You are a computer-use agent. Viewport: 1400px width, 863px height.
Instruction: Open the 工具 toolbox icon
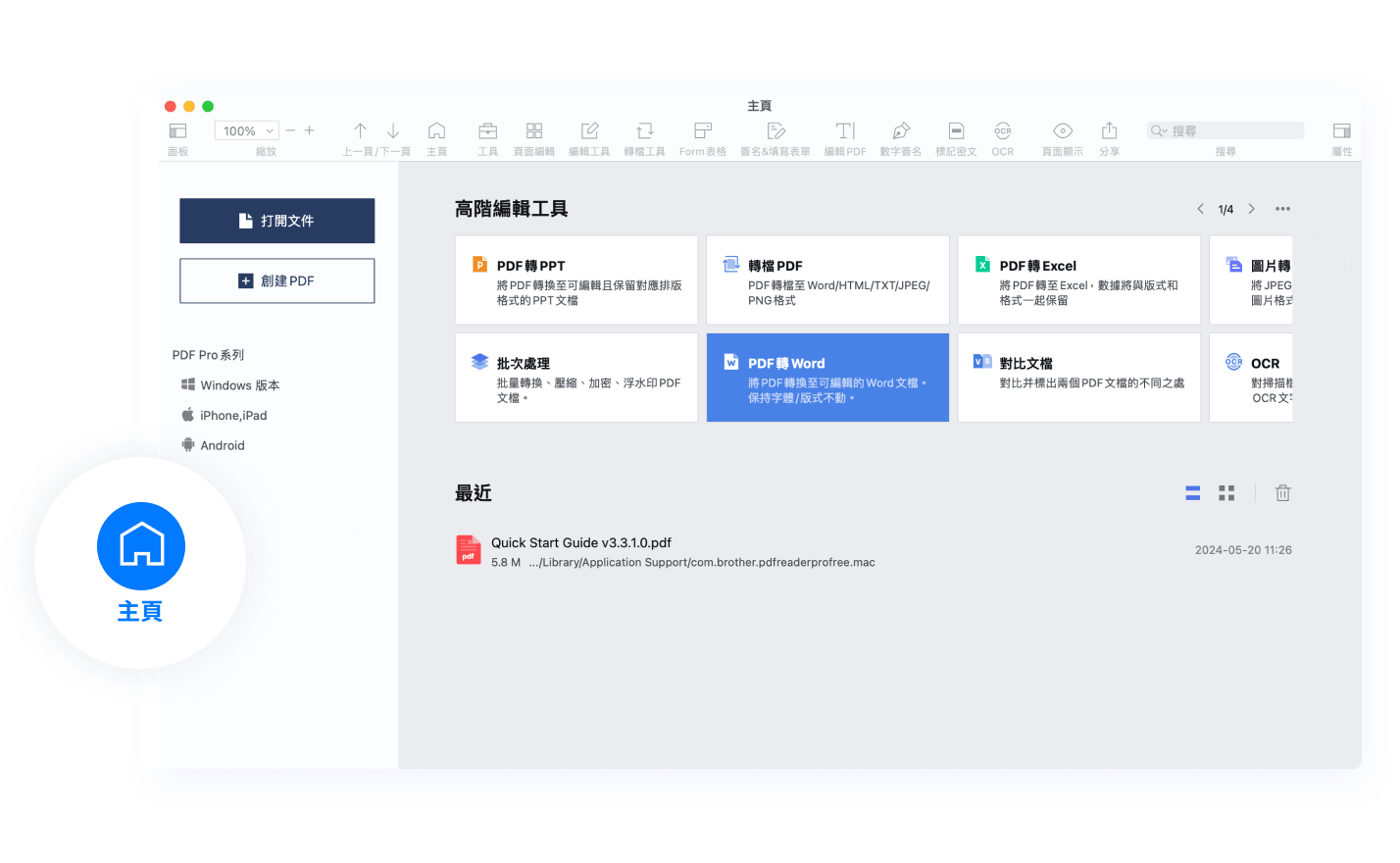point(487,131)
